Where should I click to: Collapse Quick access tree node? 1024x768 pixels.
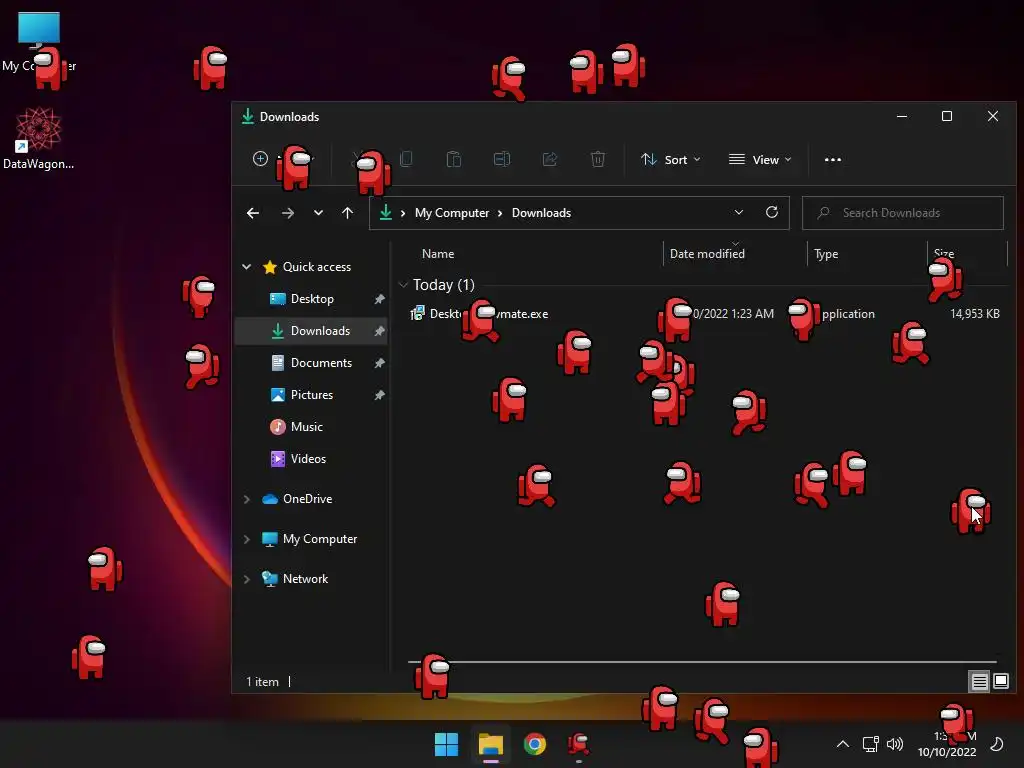[247, 266]
